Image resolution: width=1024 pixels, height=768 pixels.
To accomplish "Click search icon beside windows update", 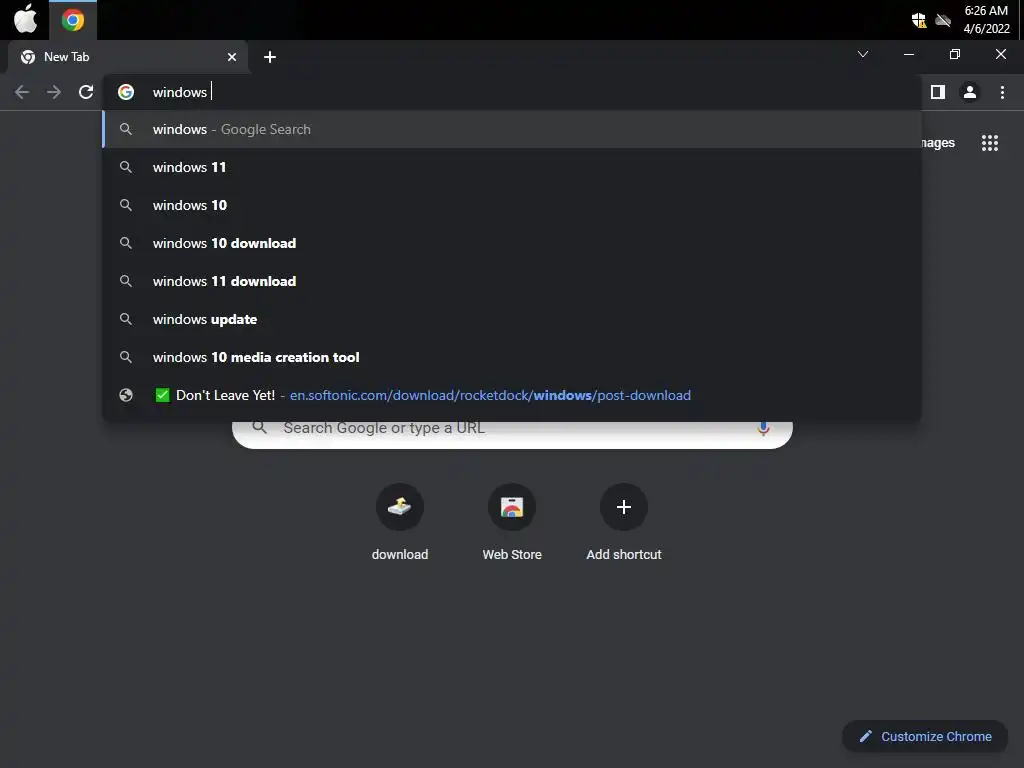I will coord(126,319).
